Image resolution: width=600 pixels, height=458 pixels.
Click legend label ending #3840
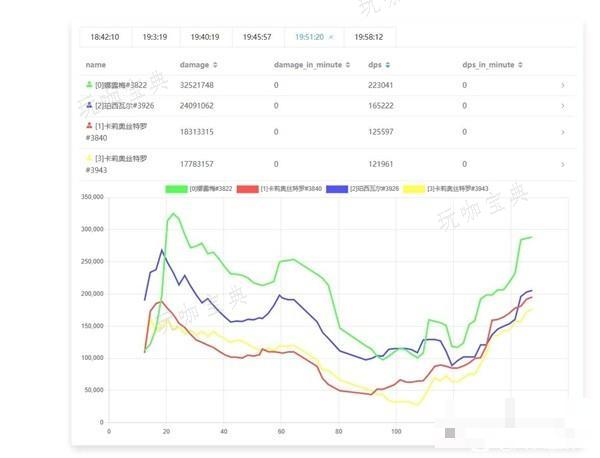[x=291, y=189]
